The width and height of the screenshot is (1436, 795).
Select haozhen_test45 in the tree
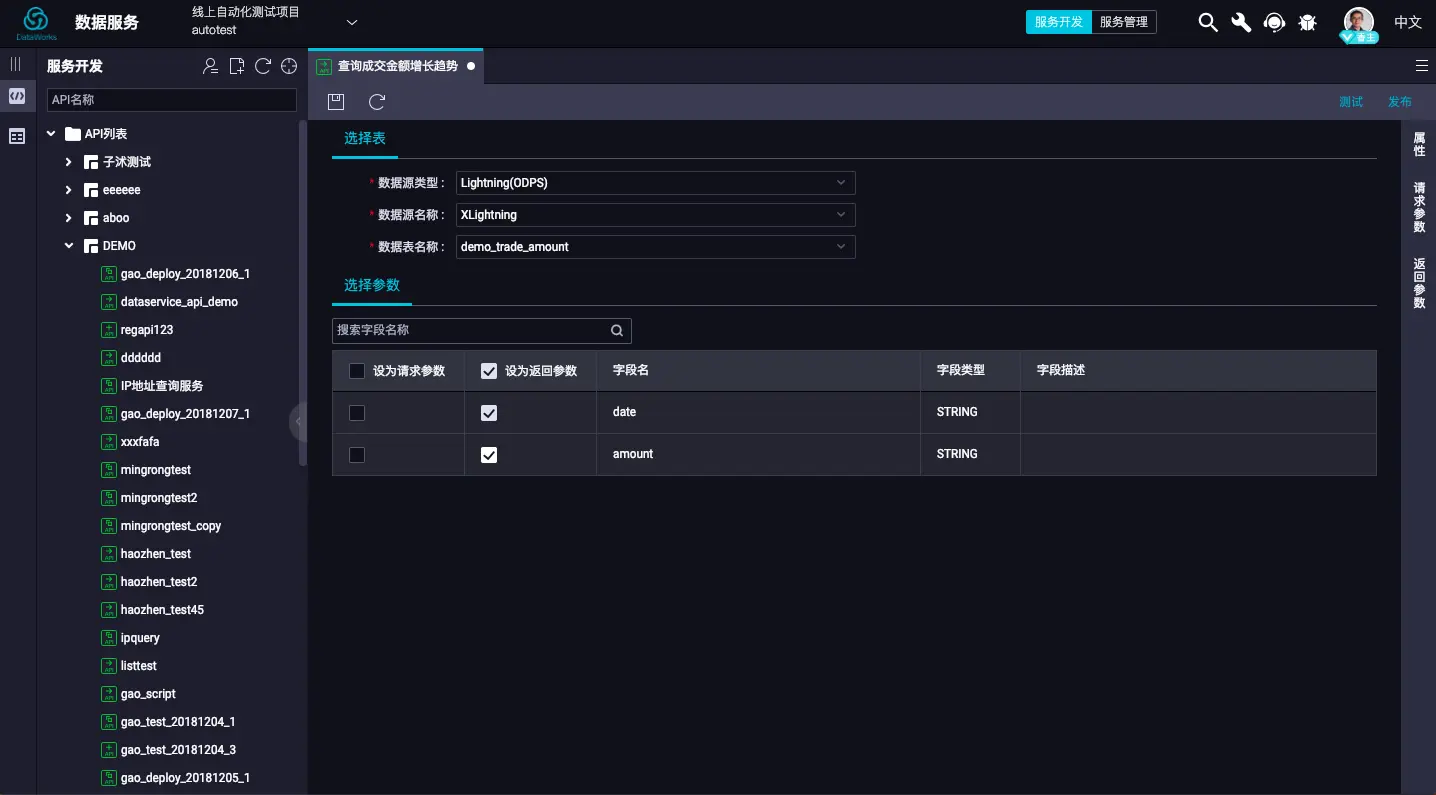pos(162,610)
